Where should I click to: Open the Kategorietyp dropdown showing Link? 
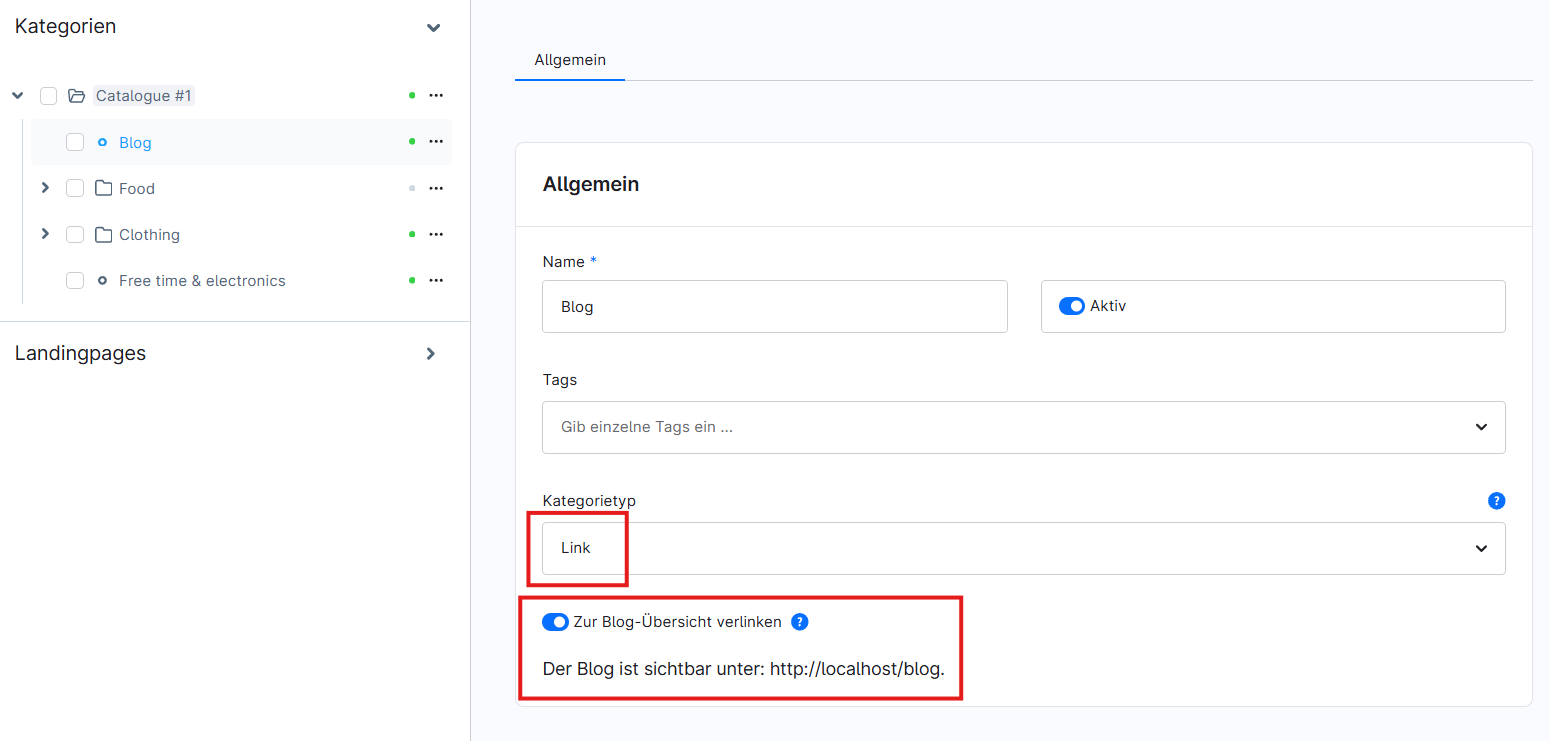click(x=1023, y=548)
